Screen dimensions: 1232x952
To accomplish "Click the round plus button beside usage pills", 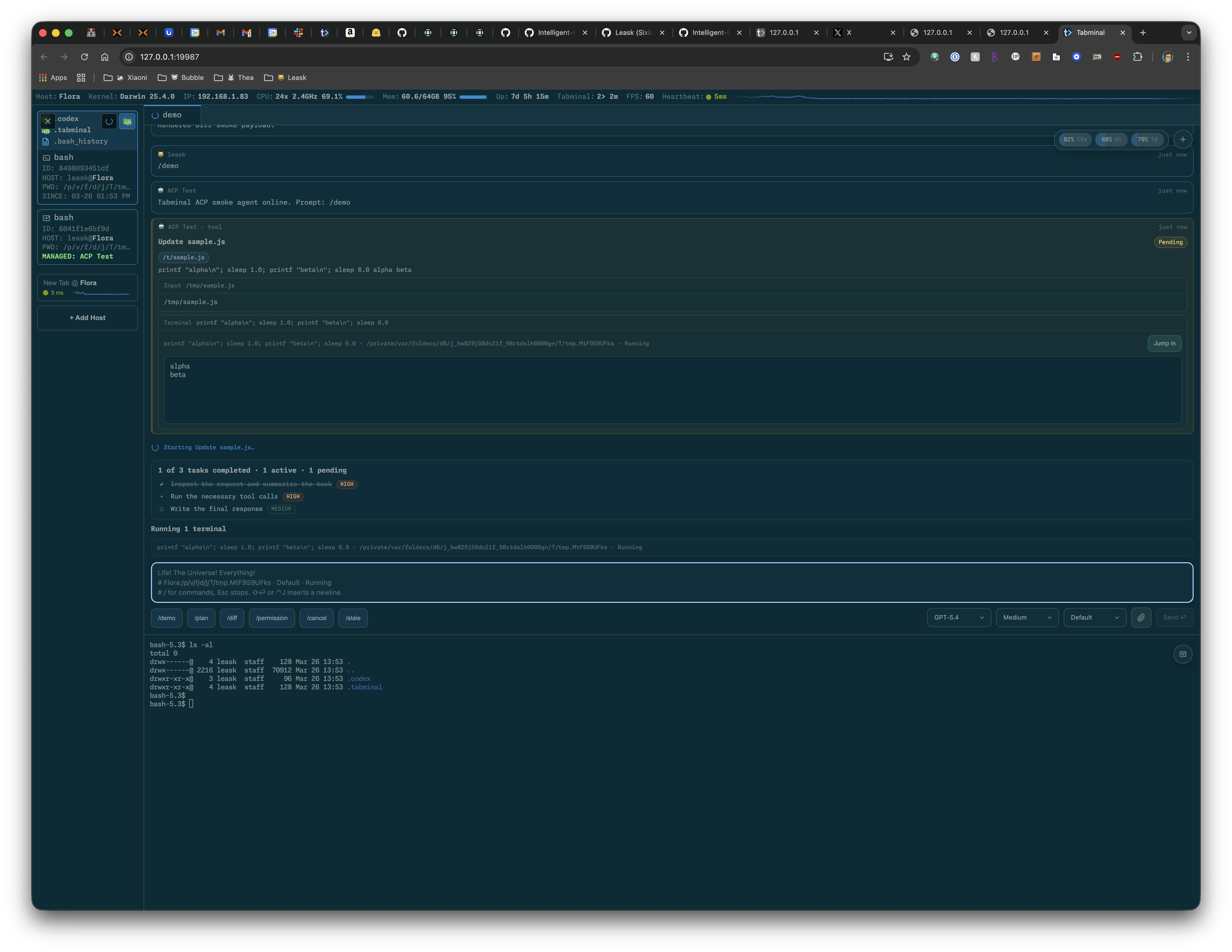I will pyautogui.click(x=1182, y=139).
